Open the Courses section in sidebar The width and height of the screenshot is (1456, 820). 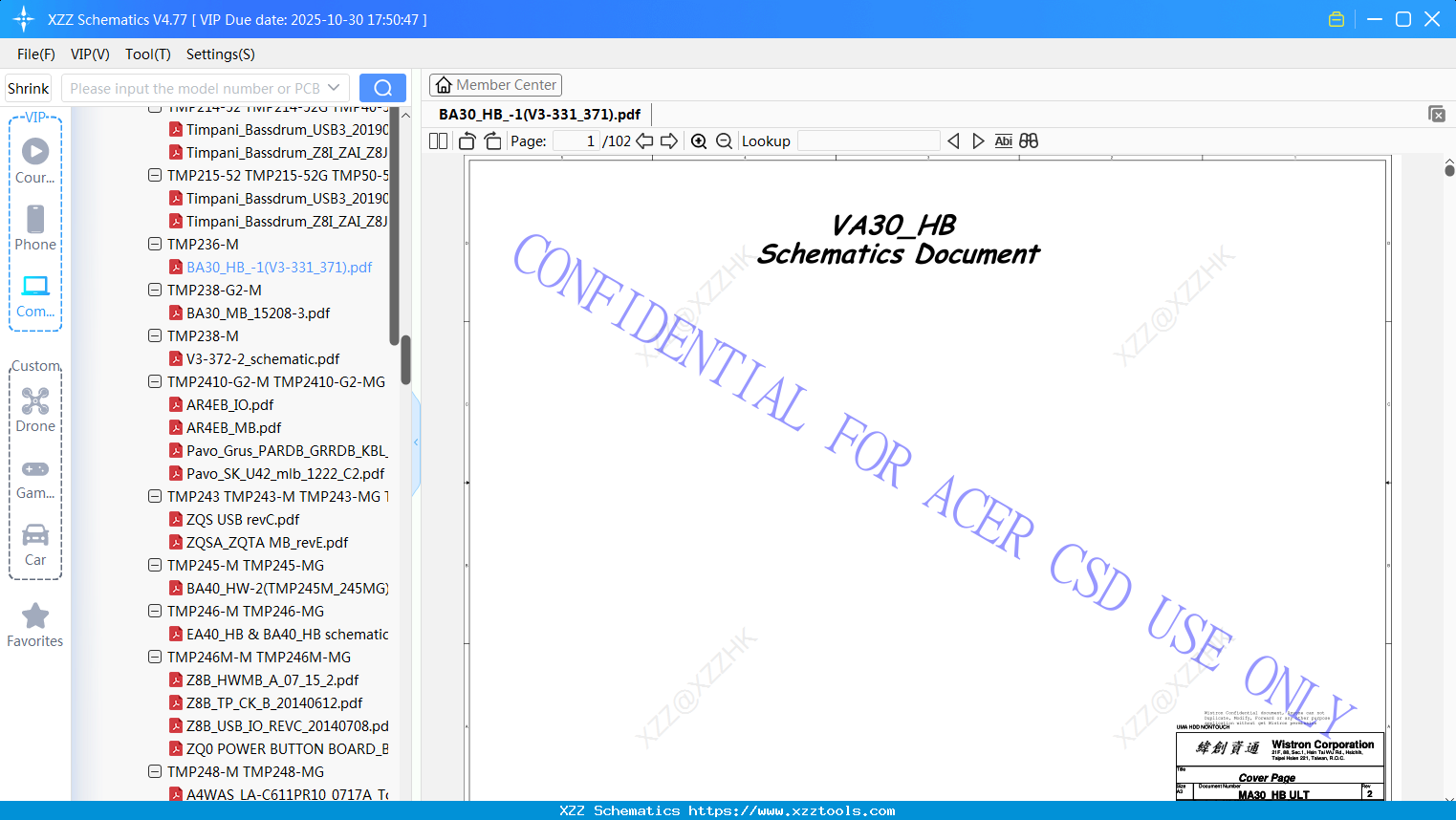(35, 161)
